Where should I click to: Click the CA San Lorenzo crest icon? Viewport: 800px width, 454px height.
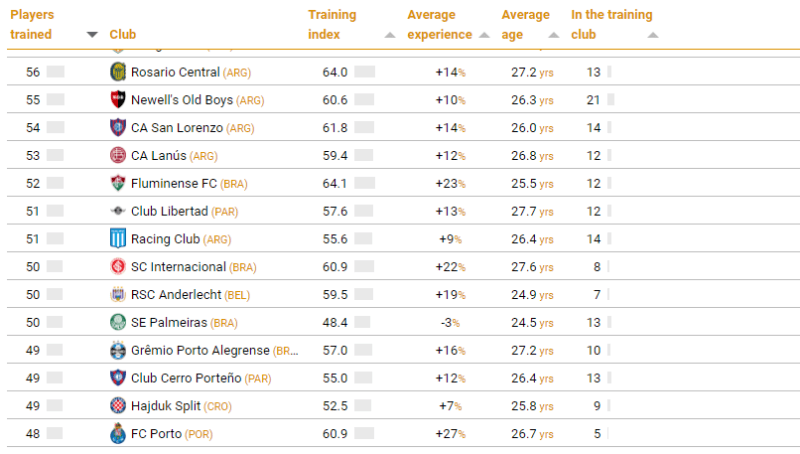pyautogui.click(x=118, y=128)
